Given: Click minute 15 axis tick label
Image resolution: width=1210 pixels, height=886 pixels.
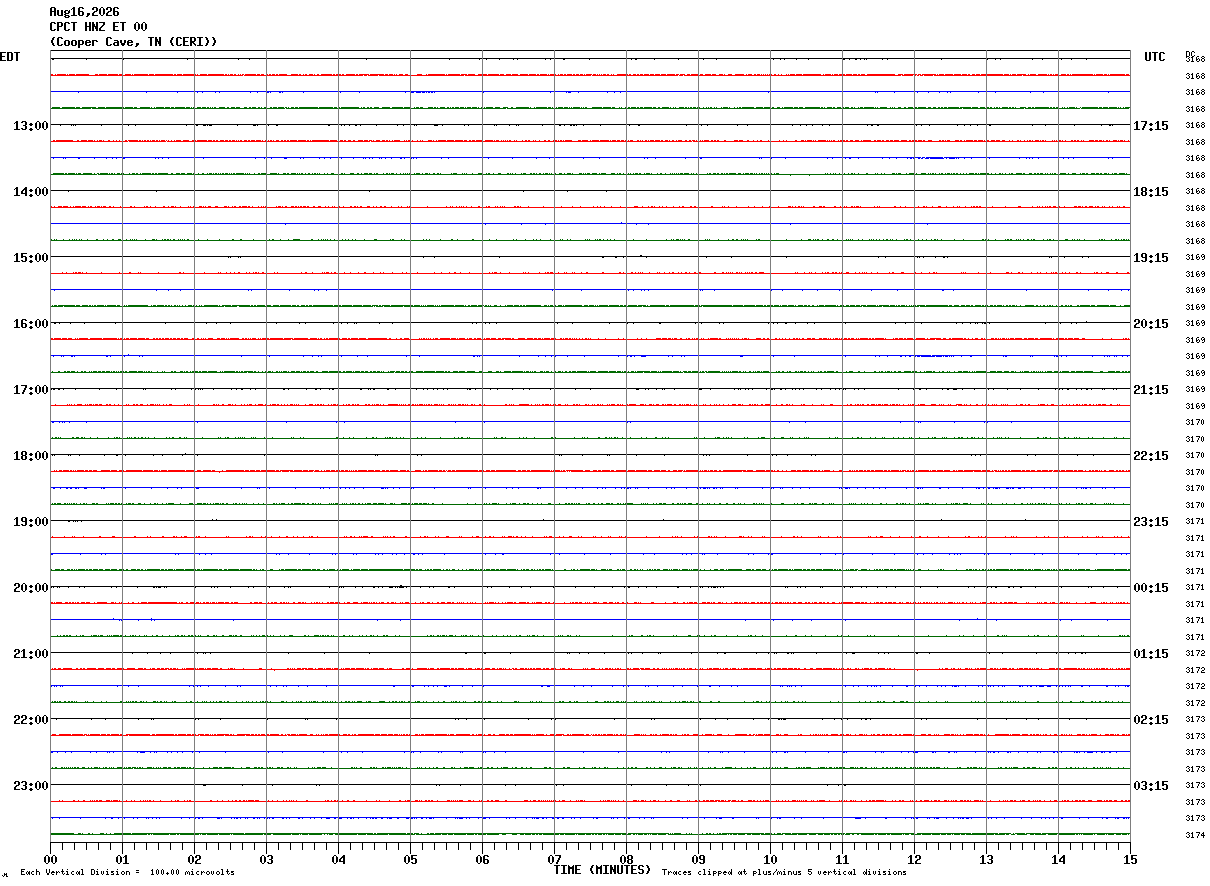Looking at the screenshot, I should coord(1130,859).
